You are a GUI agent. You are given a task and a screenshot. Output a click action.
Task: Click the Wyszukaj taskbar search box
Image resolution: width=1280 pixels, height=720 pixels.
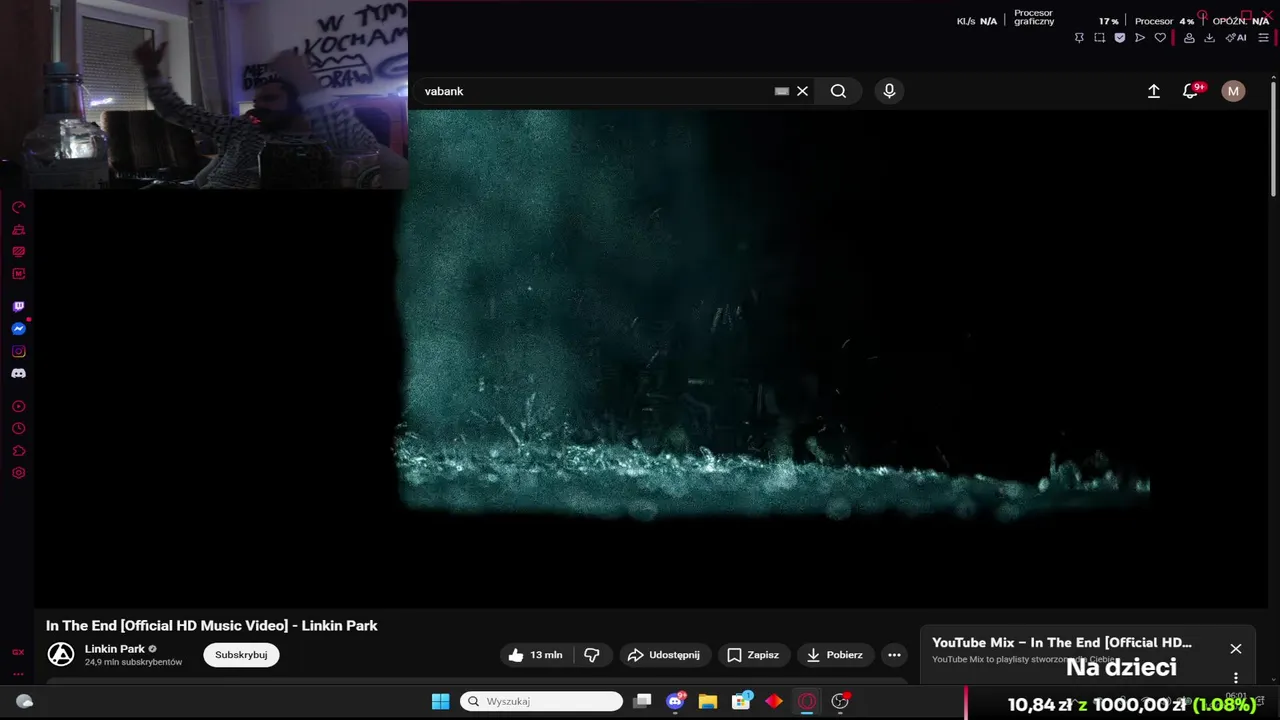[x=541, y=701]
